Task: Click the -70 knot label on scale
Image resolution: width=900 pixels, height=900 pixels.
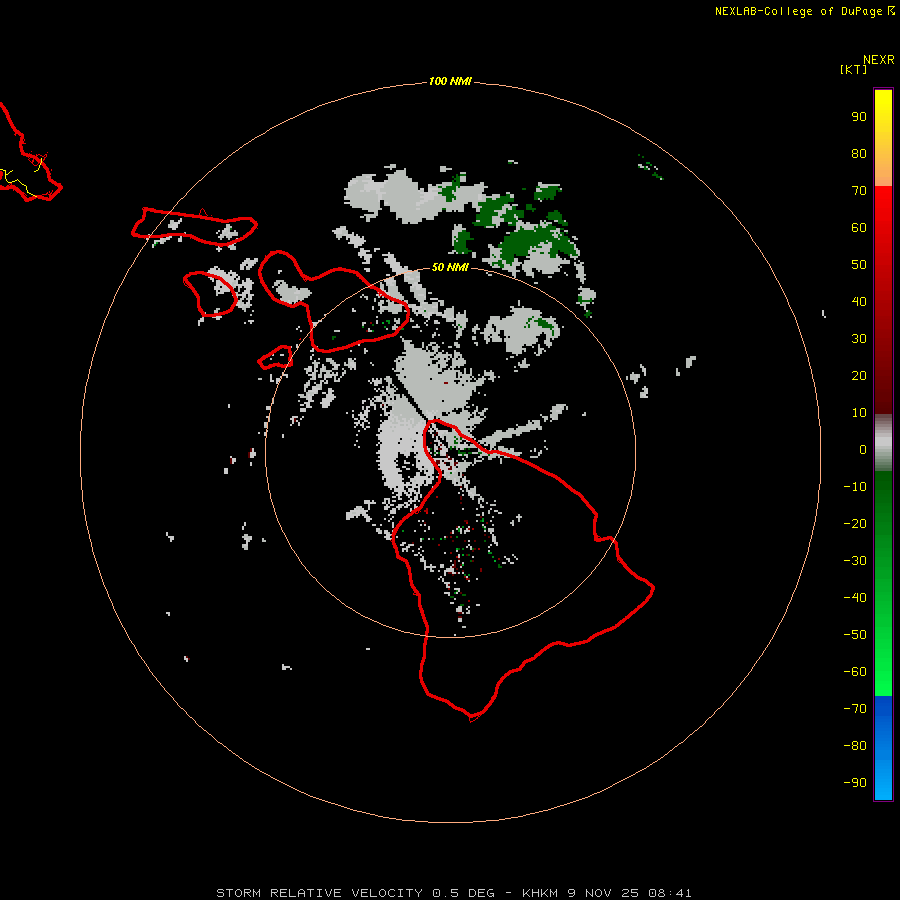Action: point(855,709)
